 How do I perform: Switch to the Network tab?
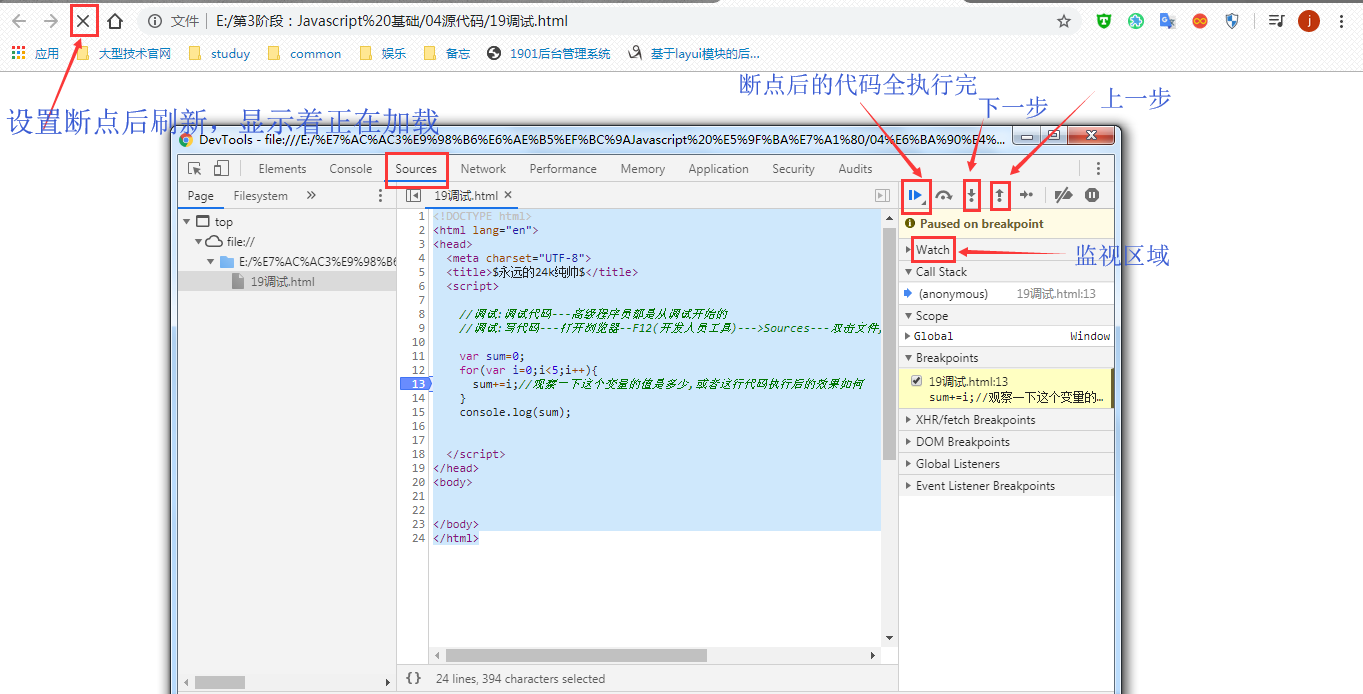tap(483, 169)
